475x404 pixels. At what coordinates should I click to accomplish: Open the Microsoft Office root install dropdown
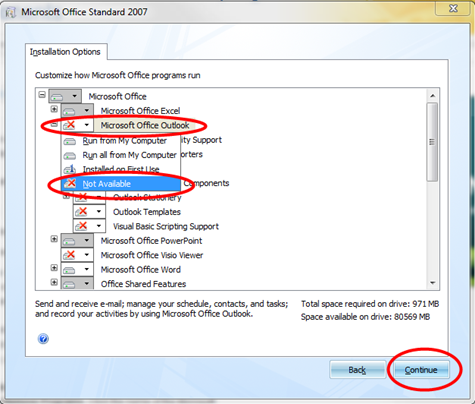[65, 96]
